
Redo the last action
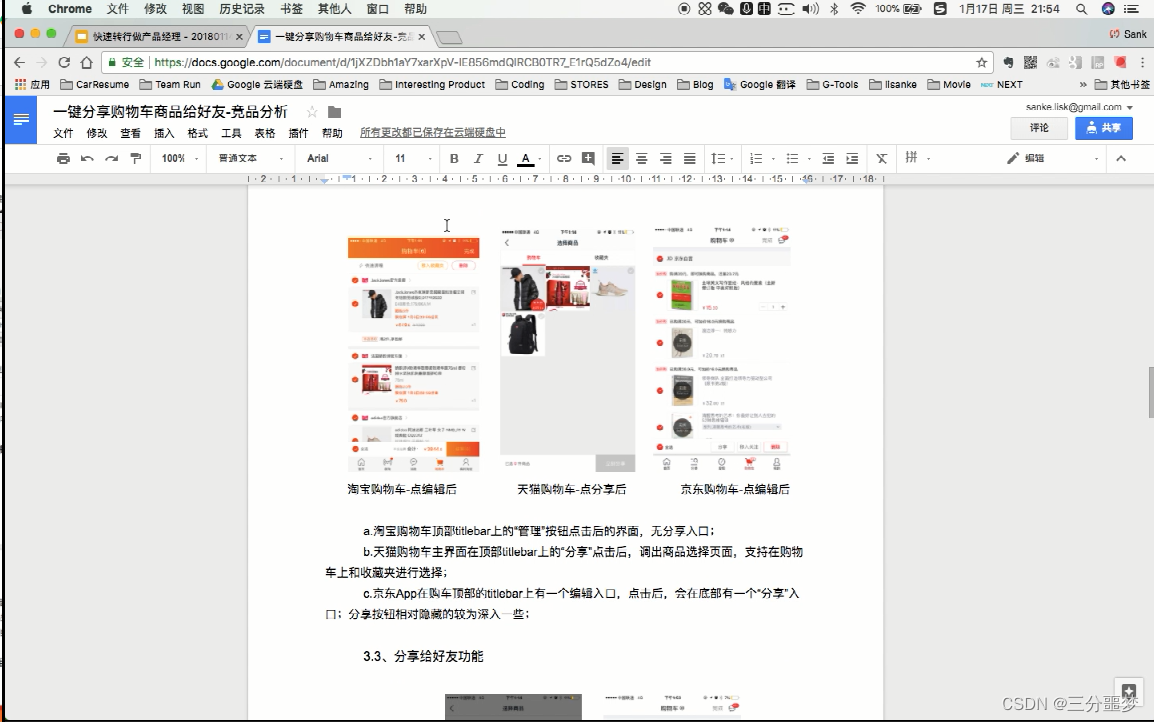click(x=111, y=158)
